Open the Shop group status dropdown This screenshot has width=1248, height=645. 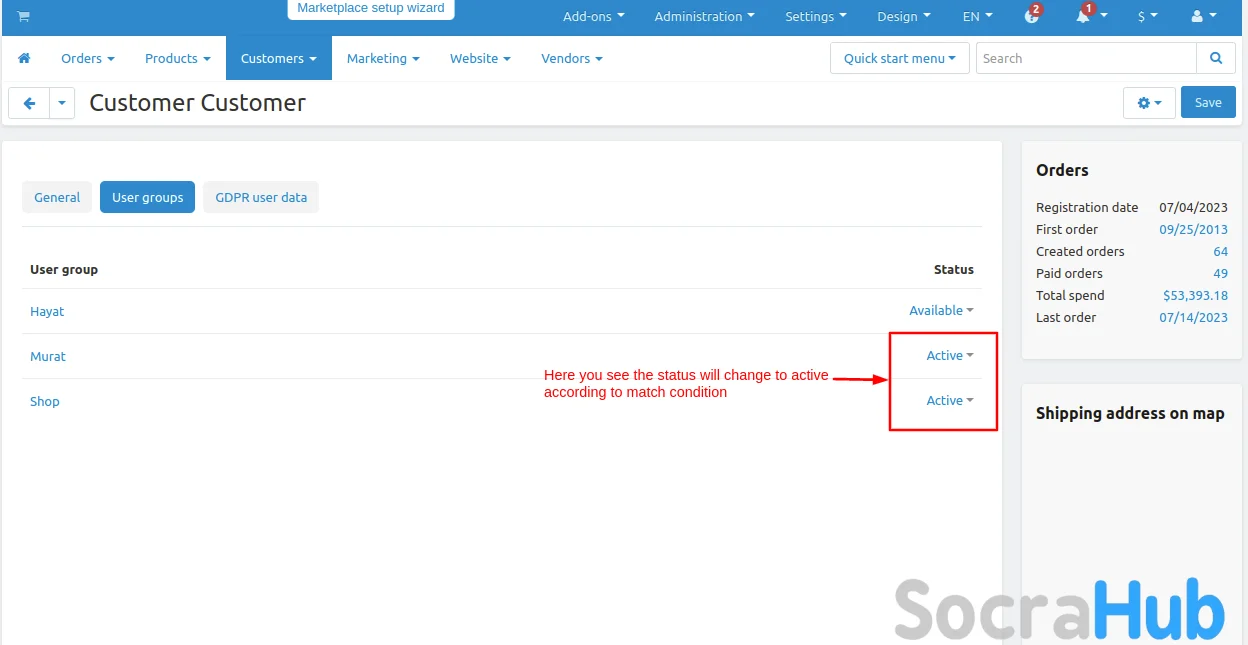coord(949,401)
